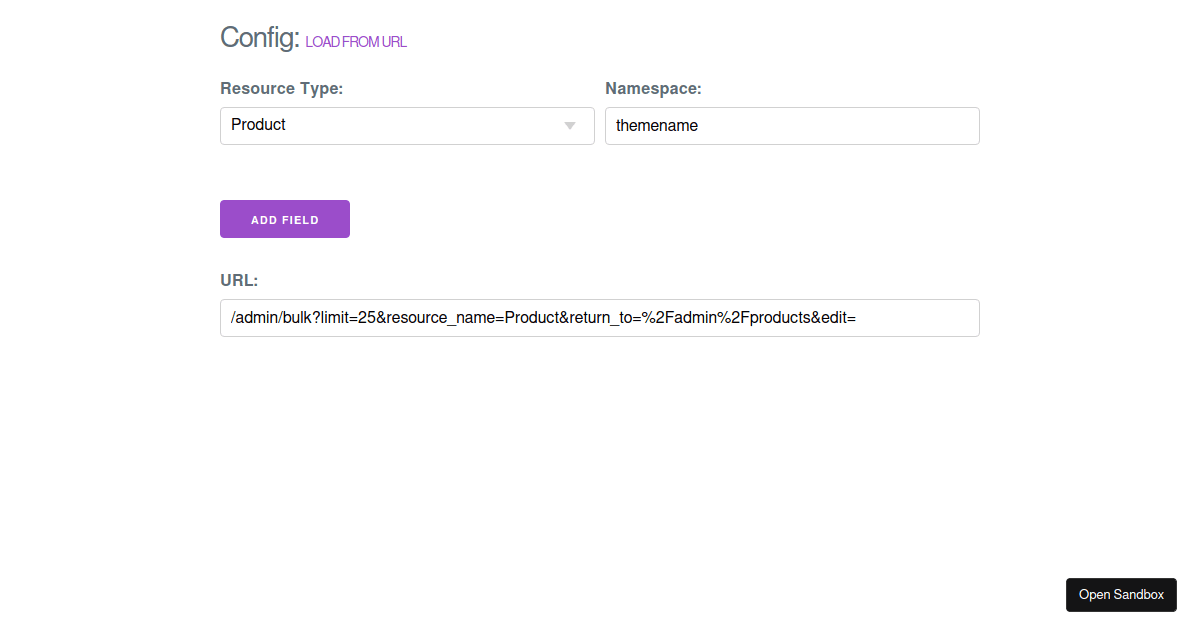Select the URL input containing /admin/bulk
Image resolution: width=1200 pixels, height=630 pixels.
pos(599,317)
